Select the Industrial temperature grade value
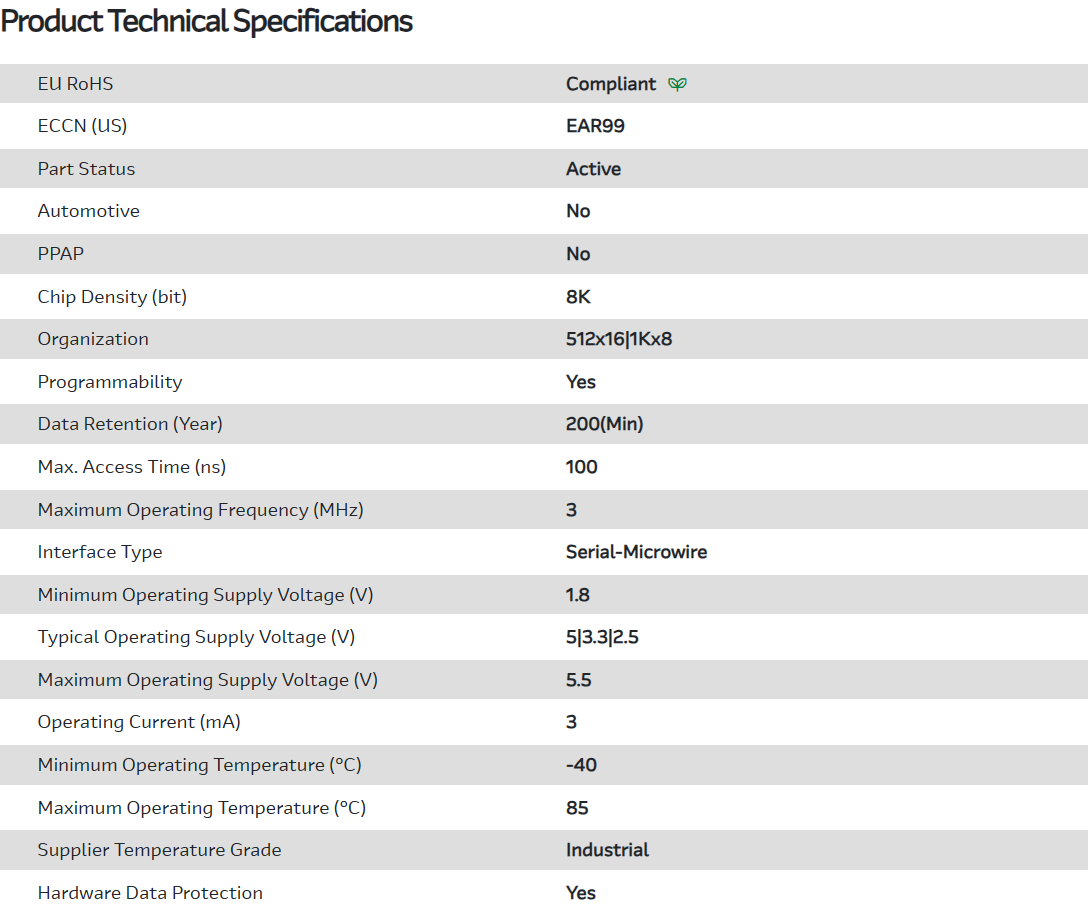 coord(607,850)
